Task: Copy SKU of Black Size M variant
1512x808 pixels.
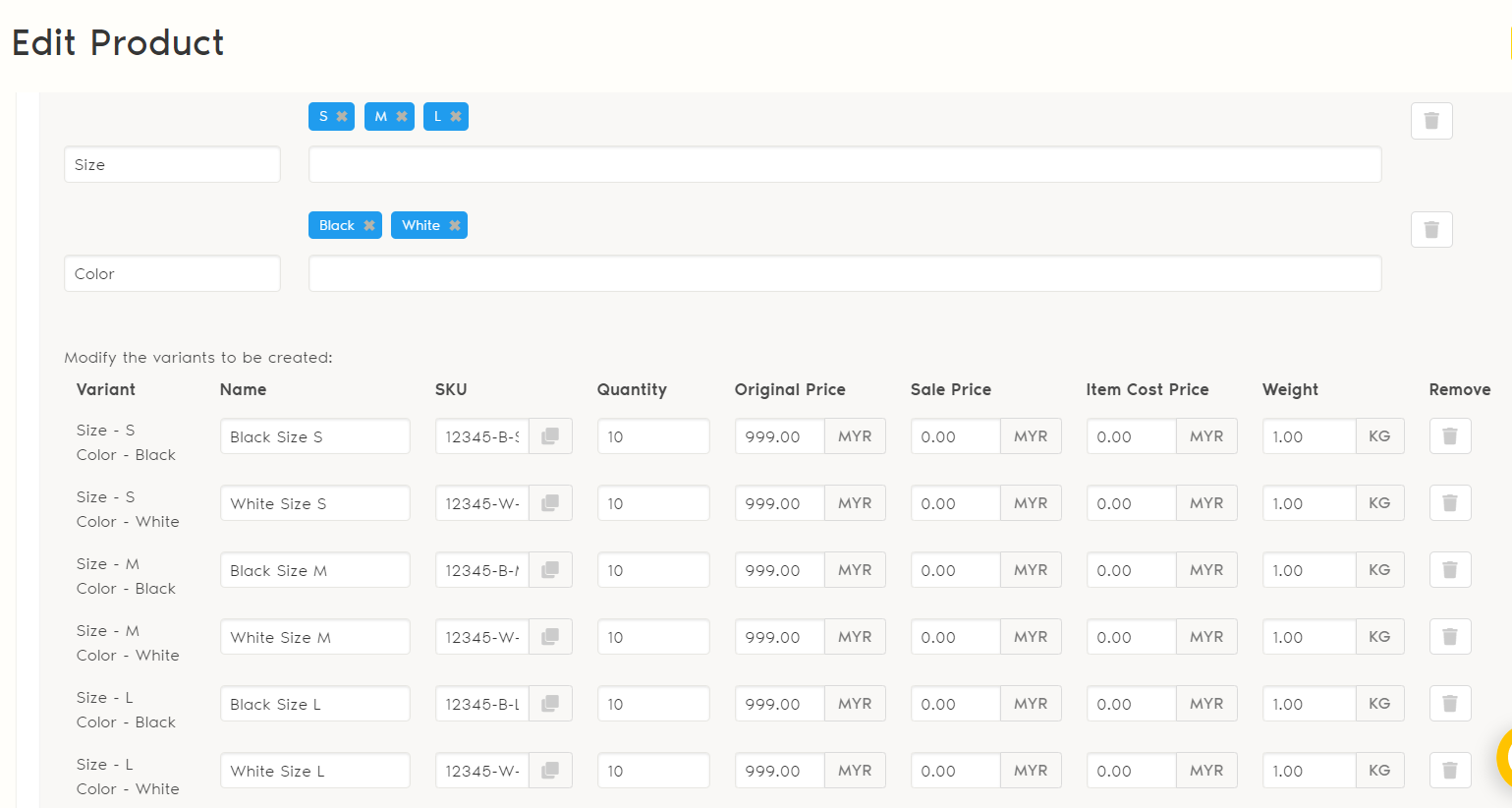Action: [x=550, y=570]
